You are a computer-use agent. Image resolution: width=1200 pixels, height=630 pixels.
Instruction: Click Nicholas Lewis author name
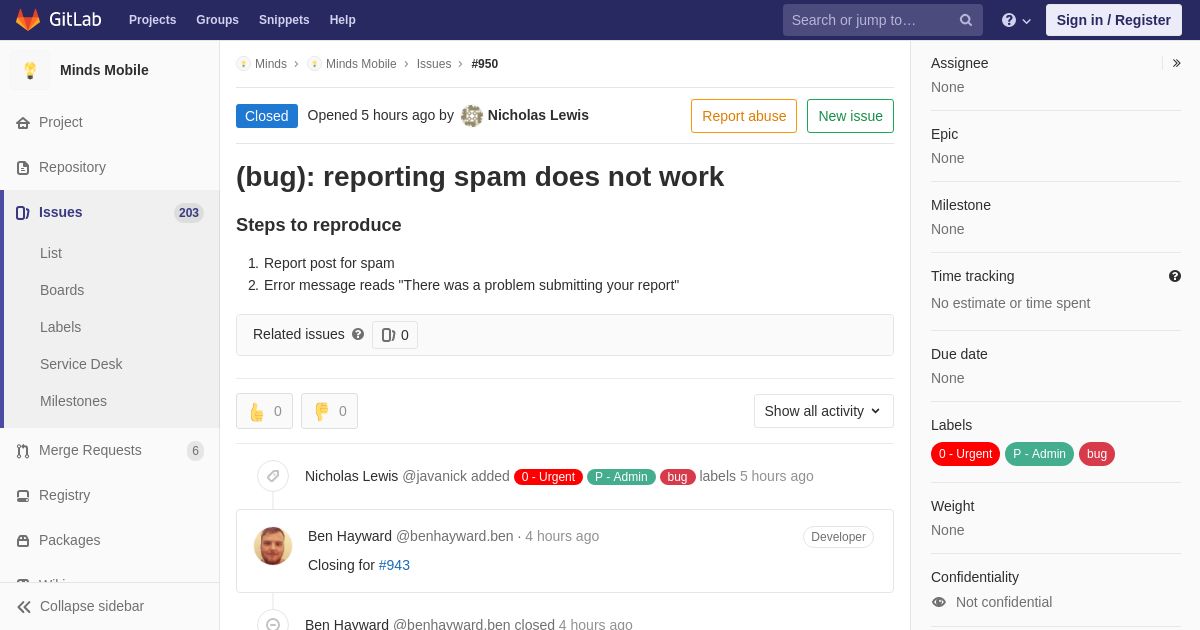[538, 115]
